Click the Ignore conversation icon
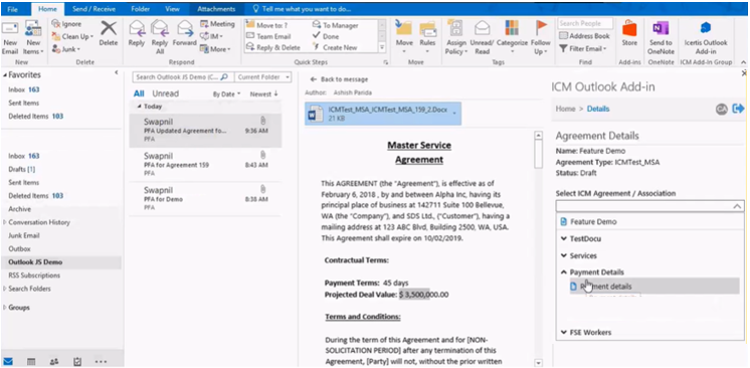750x368 pixels. (x=56, y=24)
